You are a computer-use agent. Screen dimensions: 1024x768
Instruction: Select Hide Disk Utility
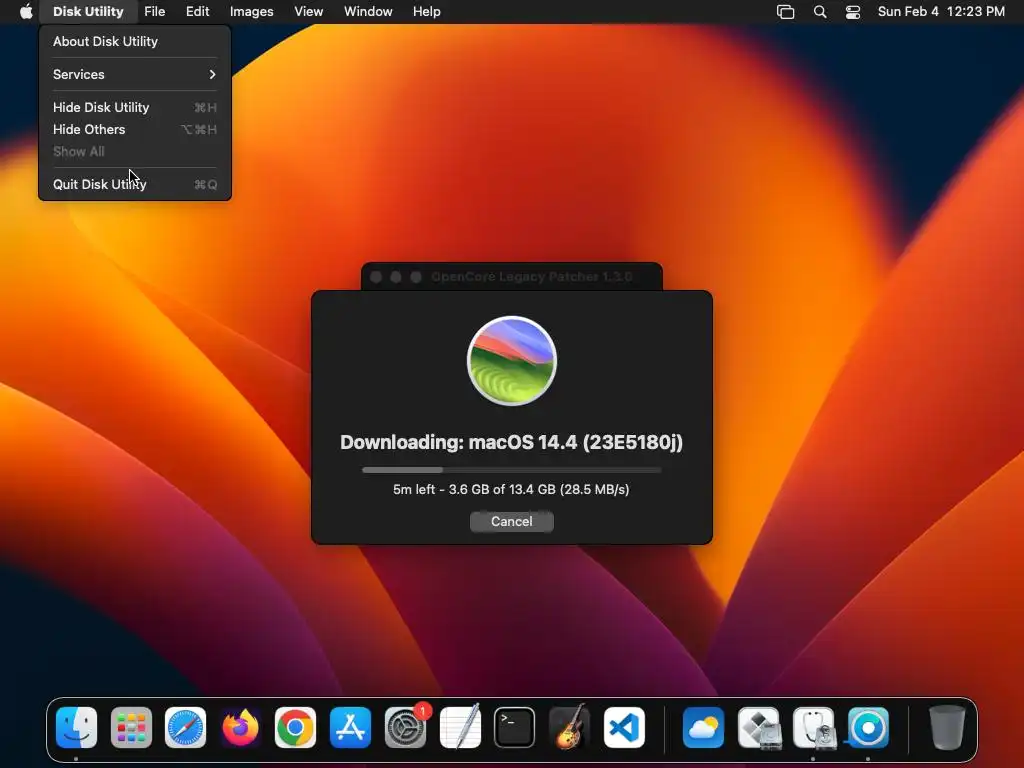(x=135, y=107)
